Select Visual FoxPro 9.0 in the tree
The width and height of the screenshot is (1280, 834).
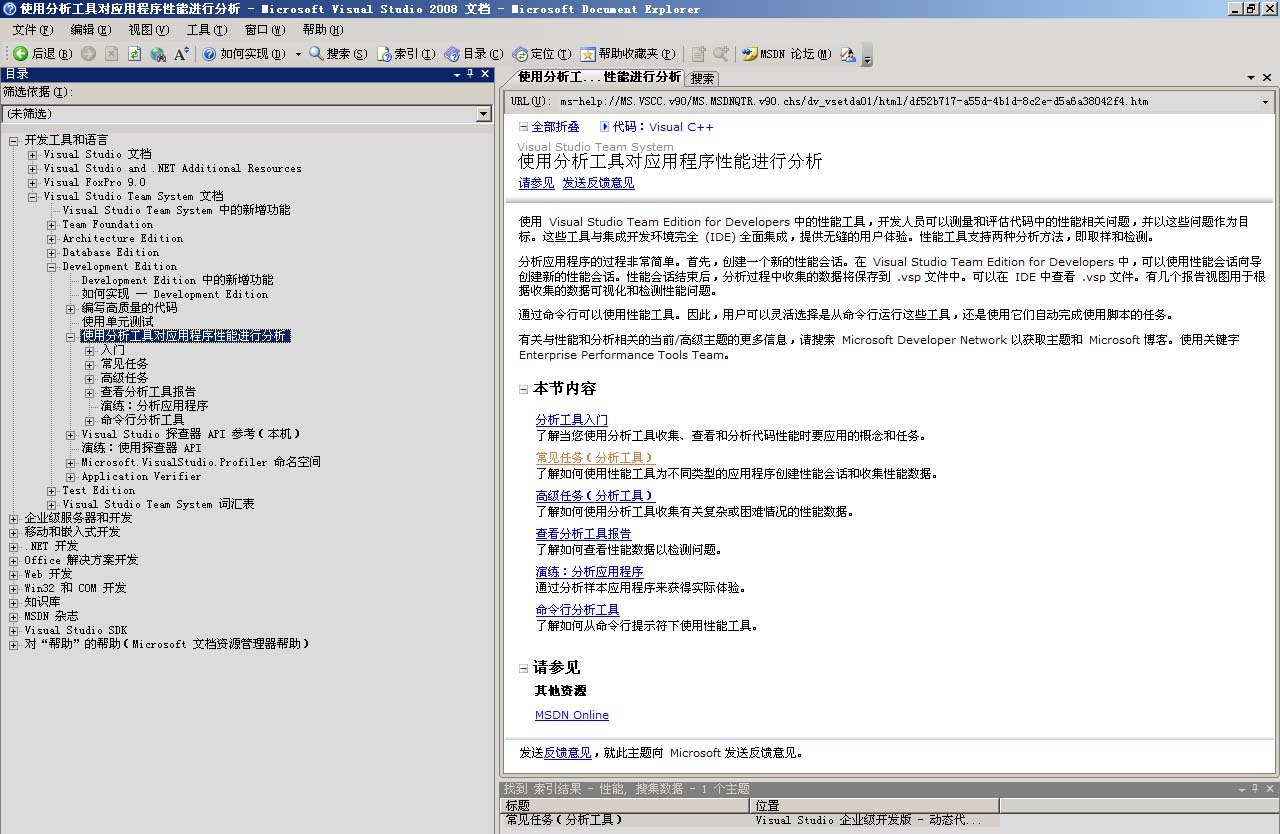point(94,183)
